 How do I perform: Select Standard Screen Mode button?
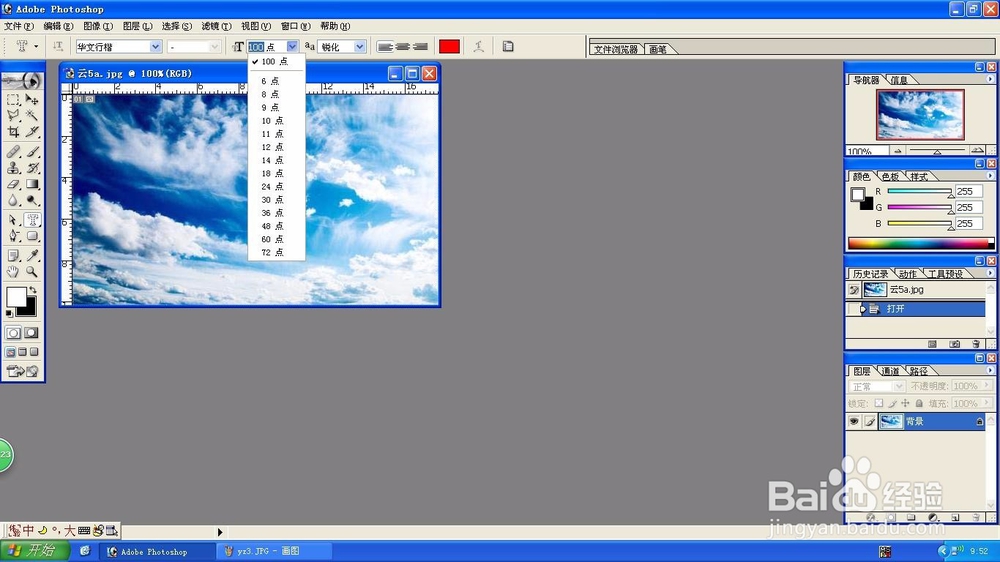tap(11, 352)
